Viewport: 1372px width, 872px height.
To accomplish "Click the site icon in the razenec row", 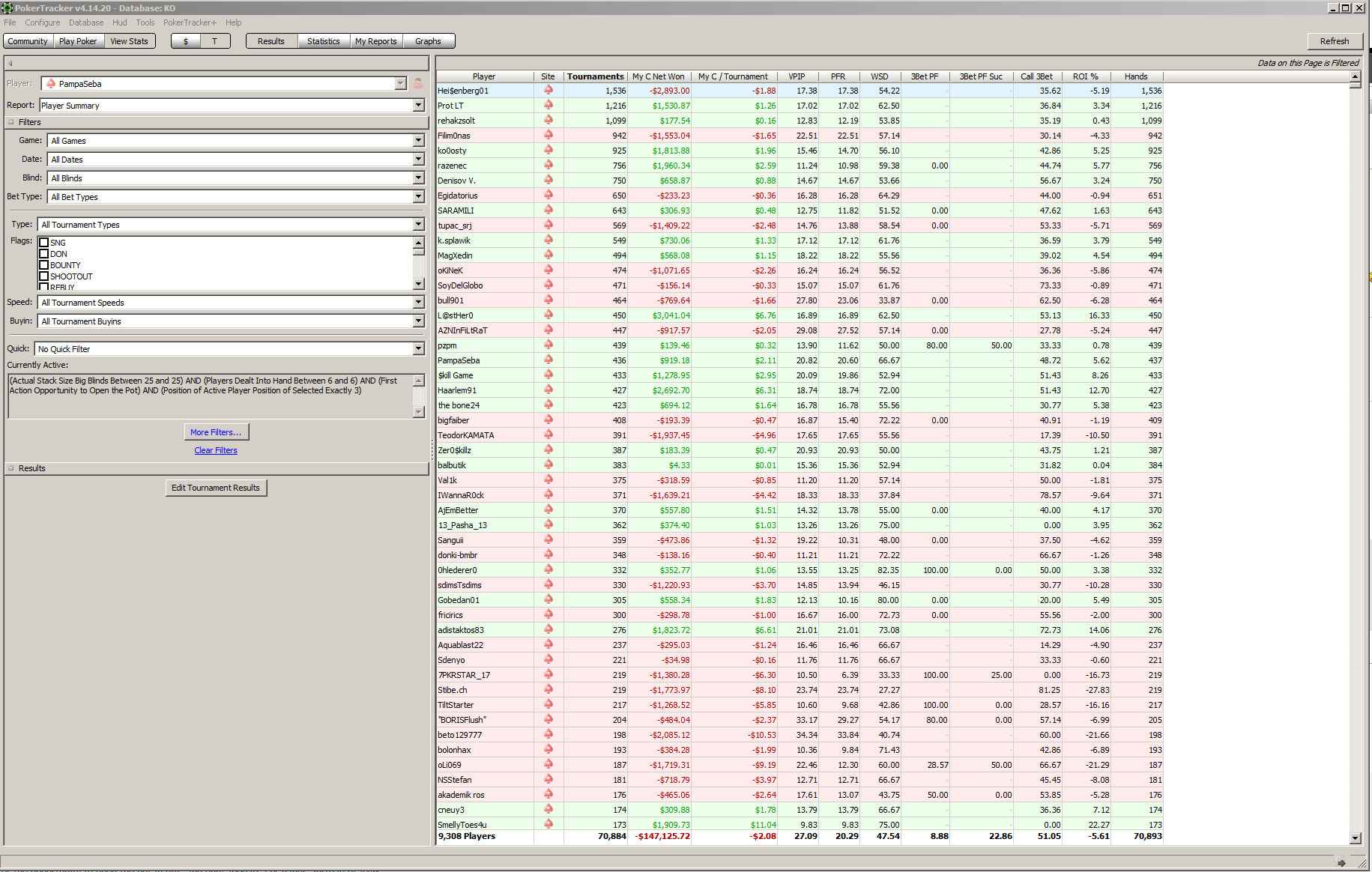I will [x=549, y=165].
